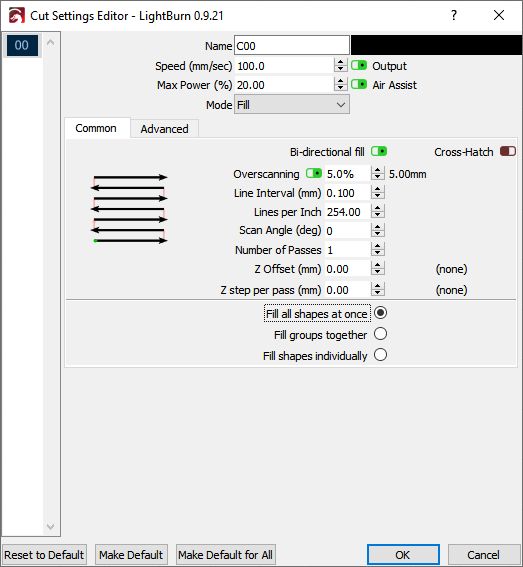Click the Z Offset value field
The width and height of the screenshot is (523, 567).
click(347, 269)
